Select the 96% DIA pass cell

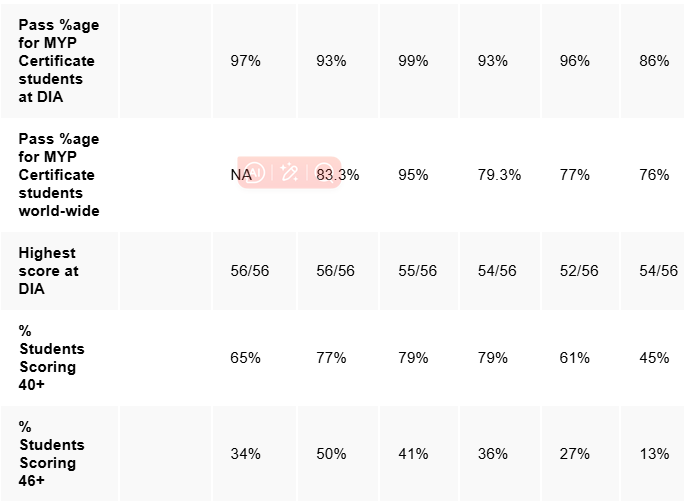(574, 61)
